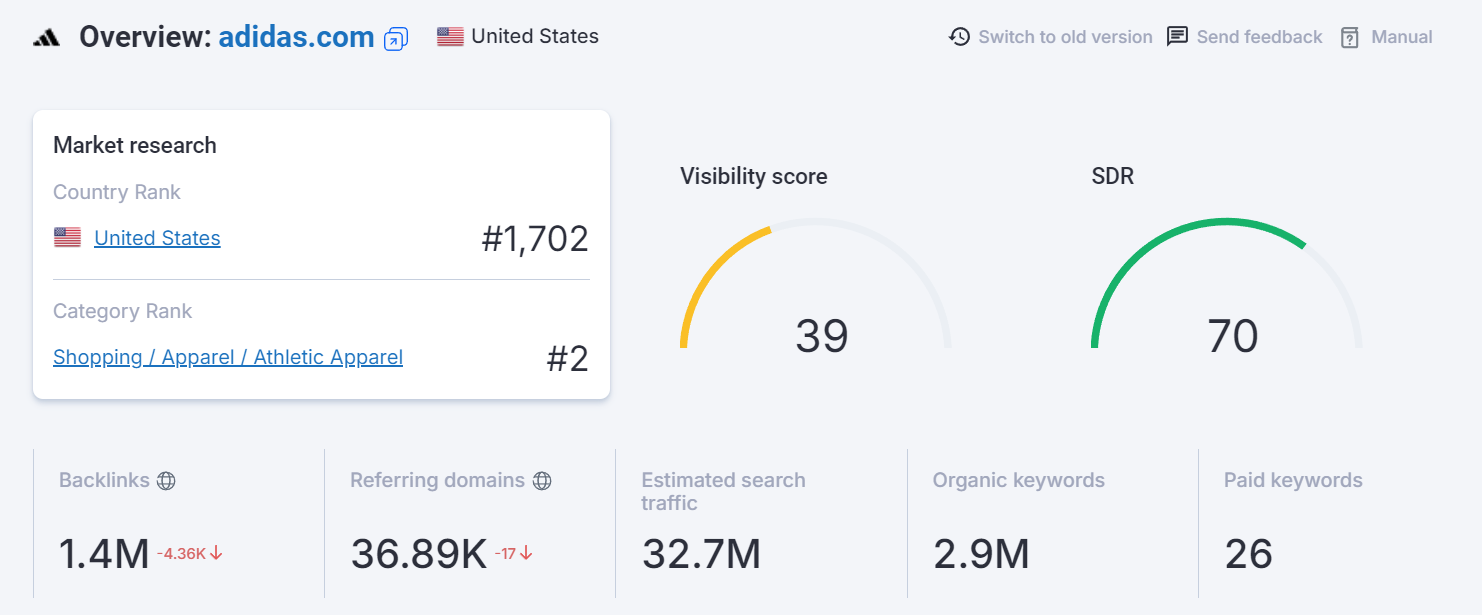Click the brand logo in the top-left corner
Image resolution: width=1482 pixels, height=615 pixels.
46,36
